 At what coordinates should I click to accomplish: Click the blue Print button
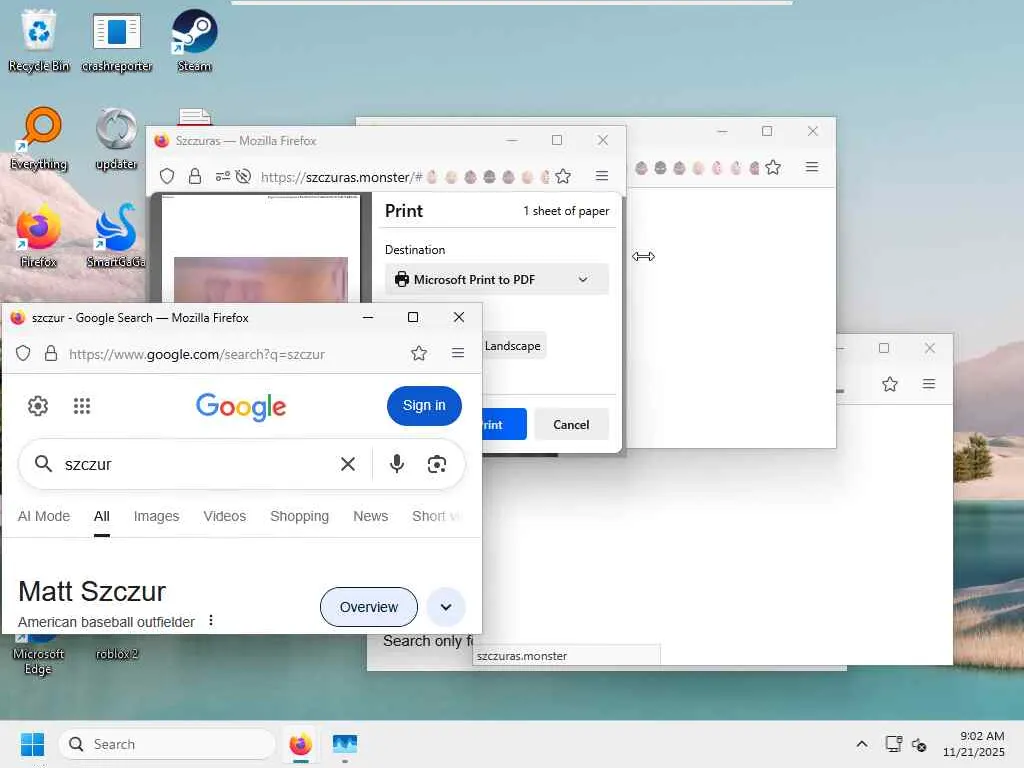click(504, 424)
